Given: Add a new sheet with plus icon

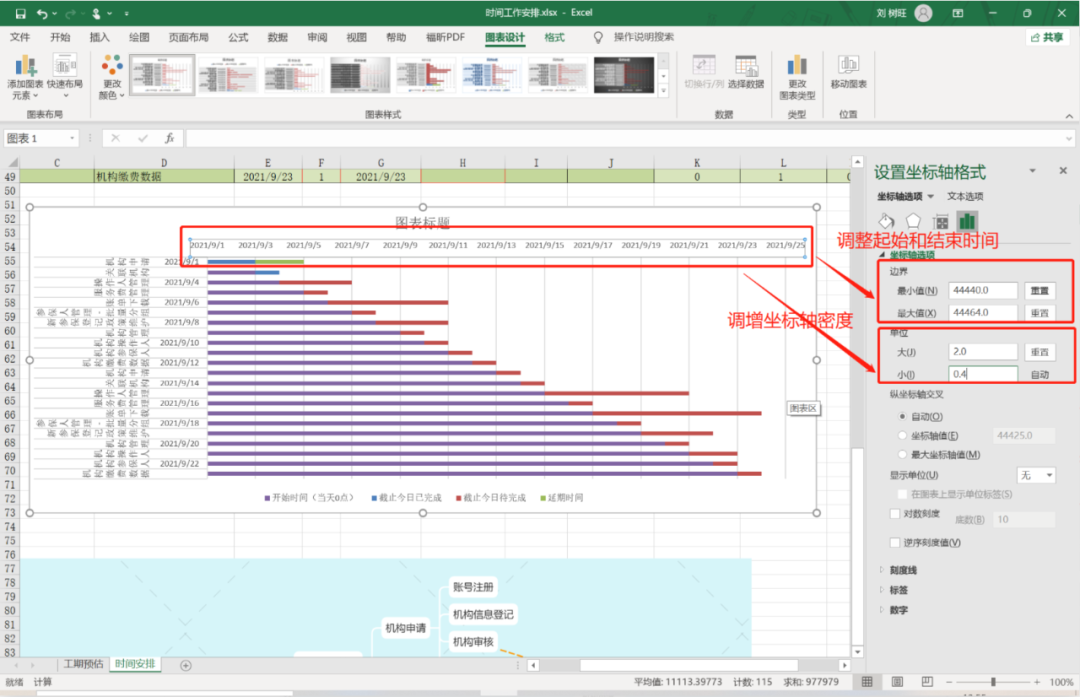Looking at the screenshot, I should [186, 665].
